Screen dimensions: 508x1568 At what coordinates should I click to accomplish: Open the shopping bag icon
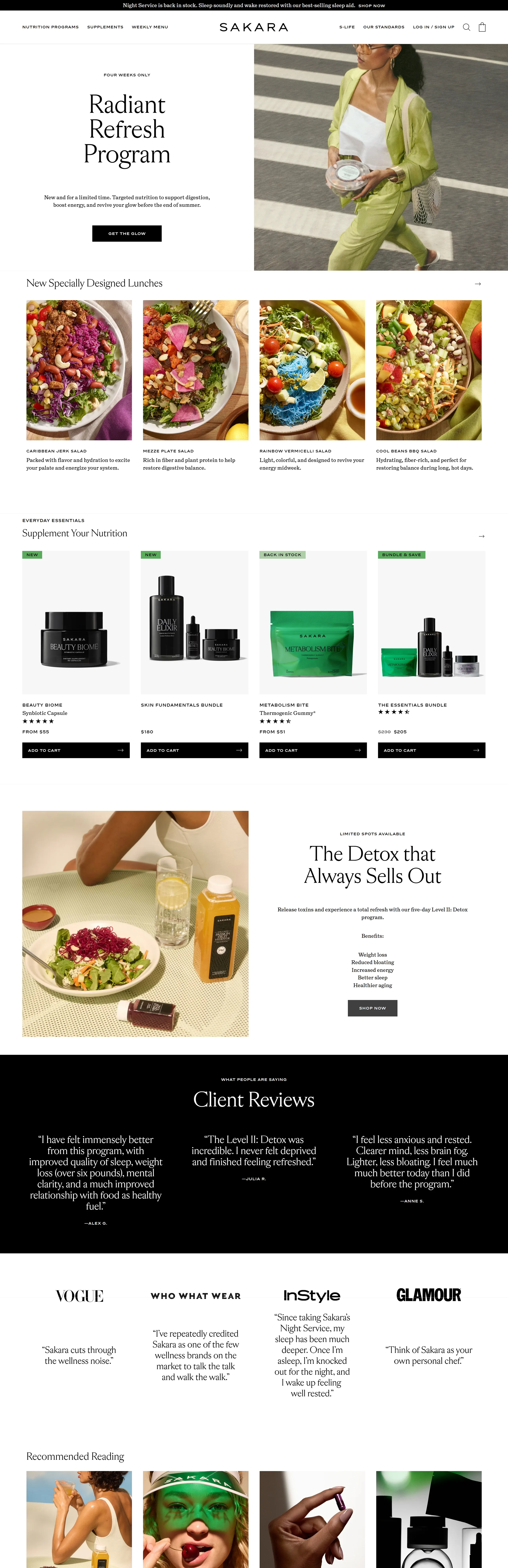(482, 27)
